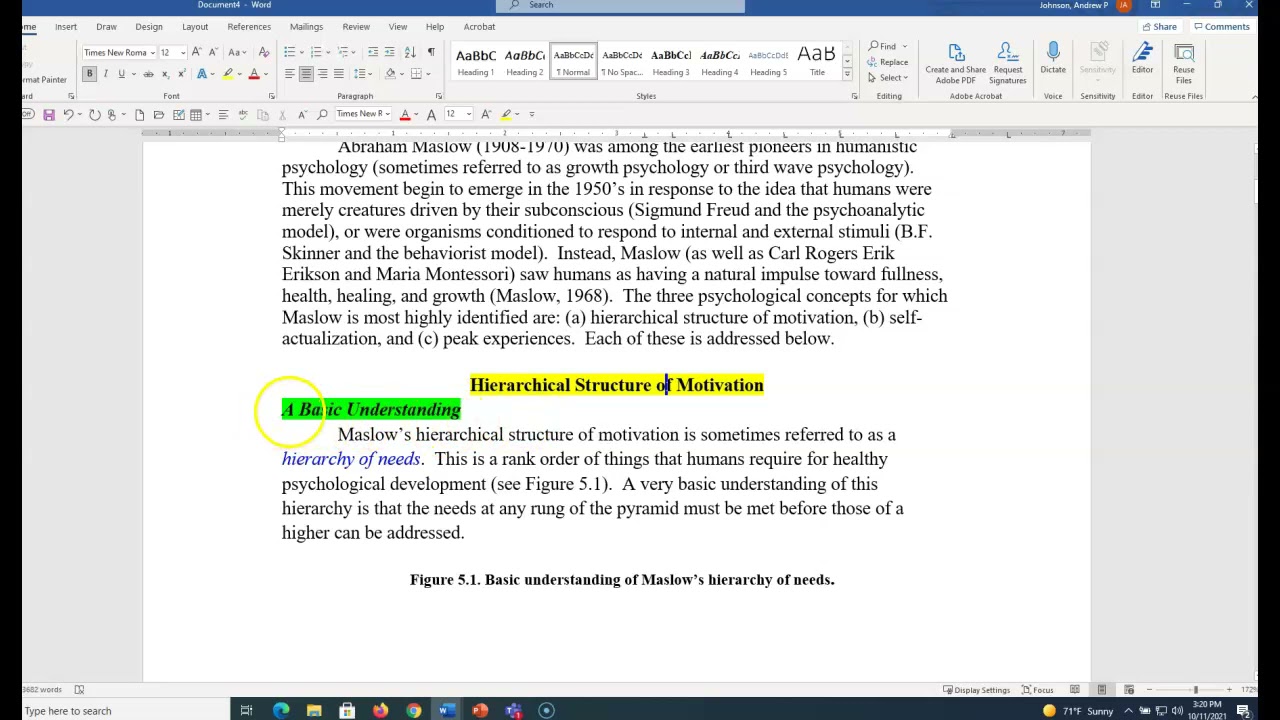
Task: Open Chrome from the Windows taskbar
Action: (x=413, y=711)
